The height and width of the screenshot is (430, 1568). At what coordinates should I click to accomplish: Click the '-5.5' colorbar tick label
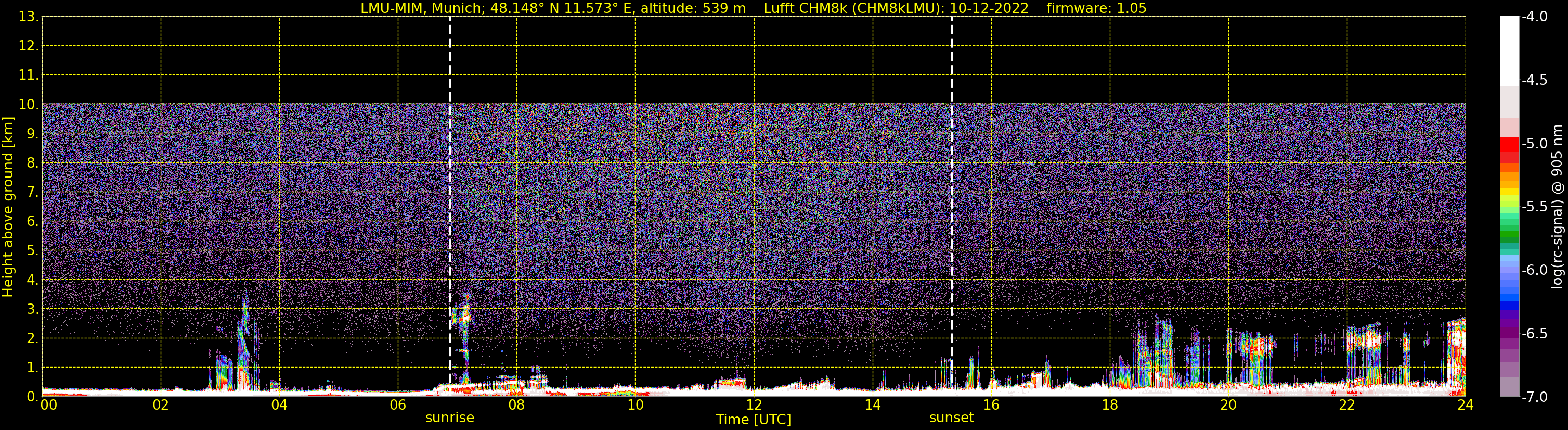tap(1534, 207)
